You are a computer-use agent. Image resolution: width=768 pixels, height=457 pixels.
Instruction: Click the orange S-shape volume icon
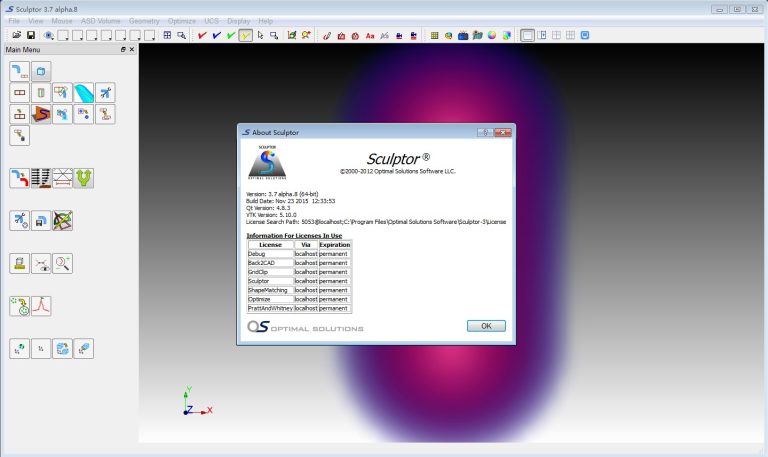[41, 114]
